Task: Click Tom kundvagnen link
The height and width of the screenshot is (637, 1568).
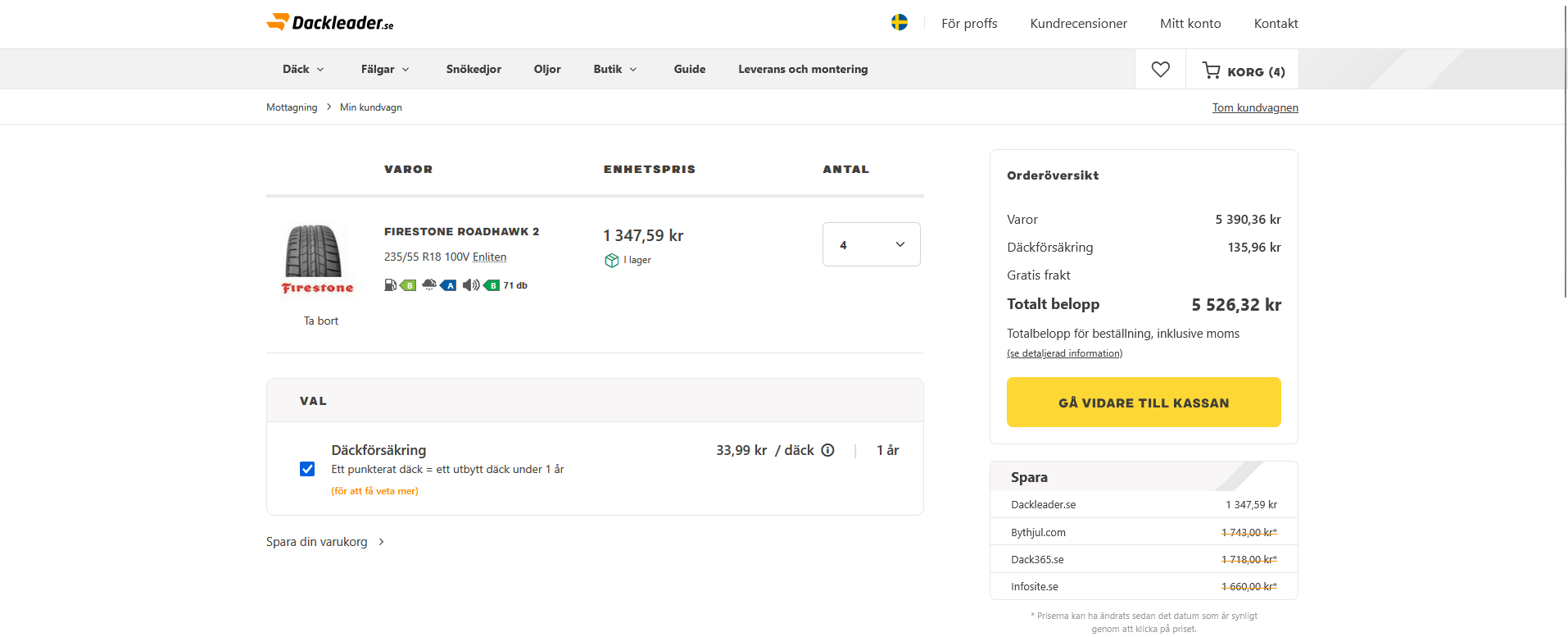Action: pos(1255,107)
